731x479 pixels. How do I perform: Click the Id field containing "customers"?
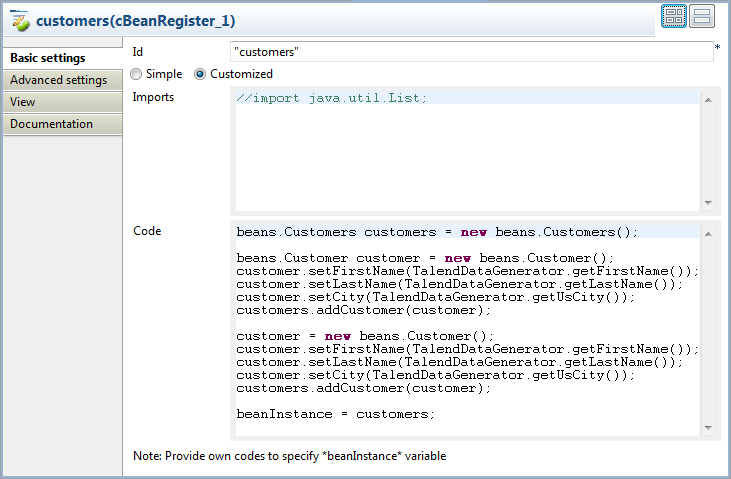[470, 51]
